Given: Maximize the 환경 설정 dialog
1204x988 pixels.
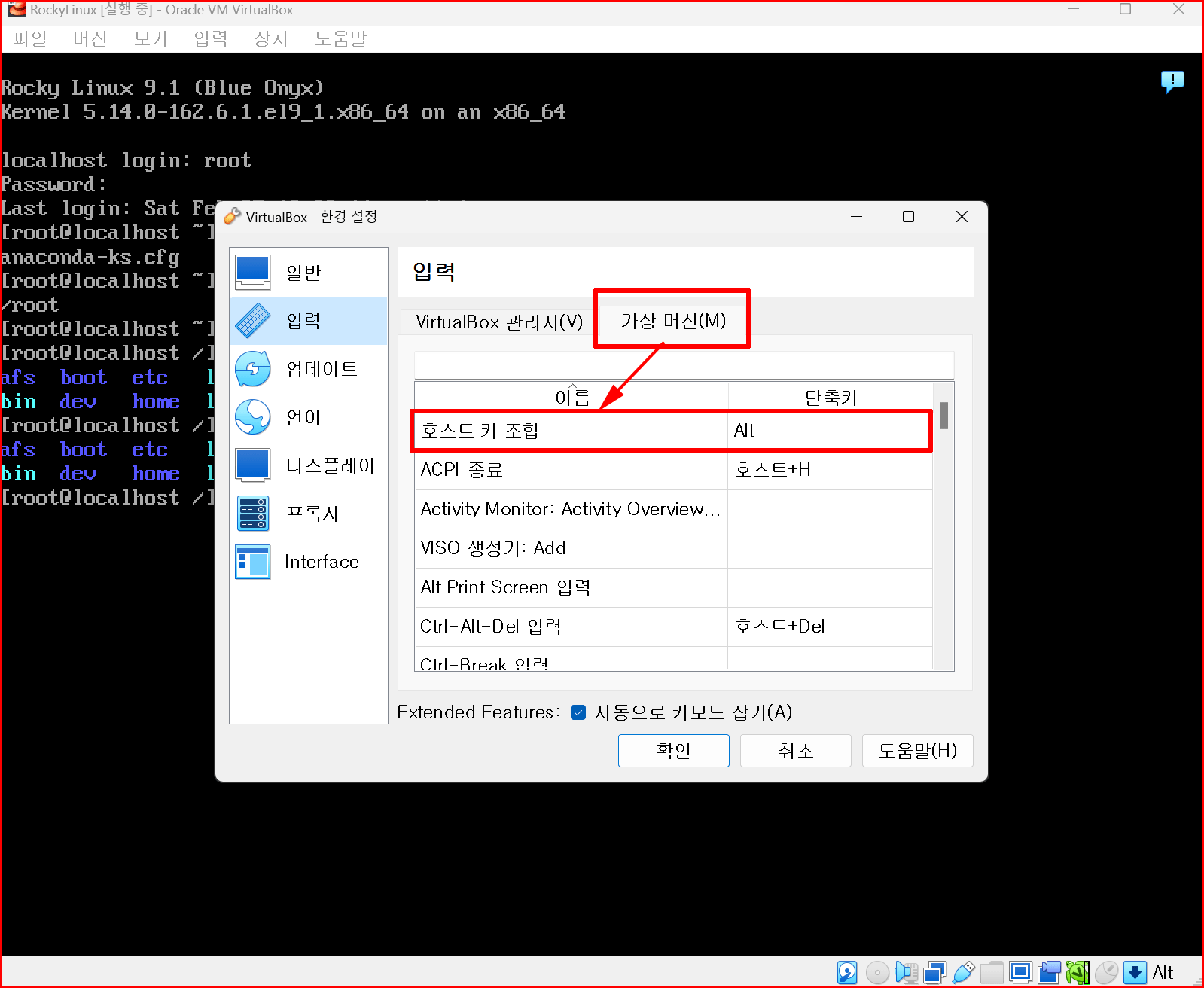Looking at the screenshot, I should tap(908, 217).
